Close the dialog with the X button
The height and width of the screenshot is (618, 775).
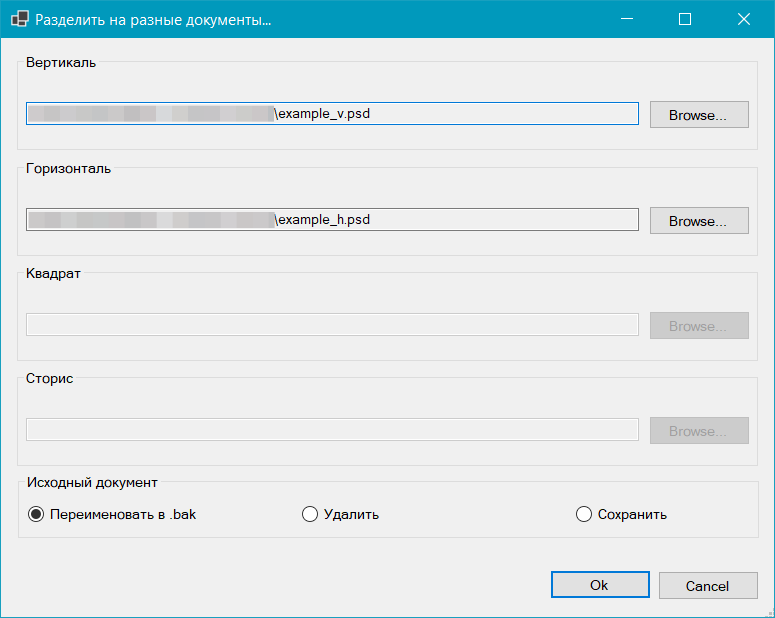click(744, 19)
